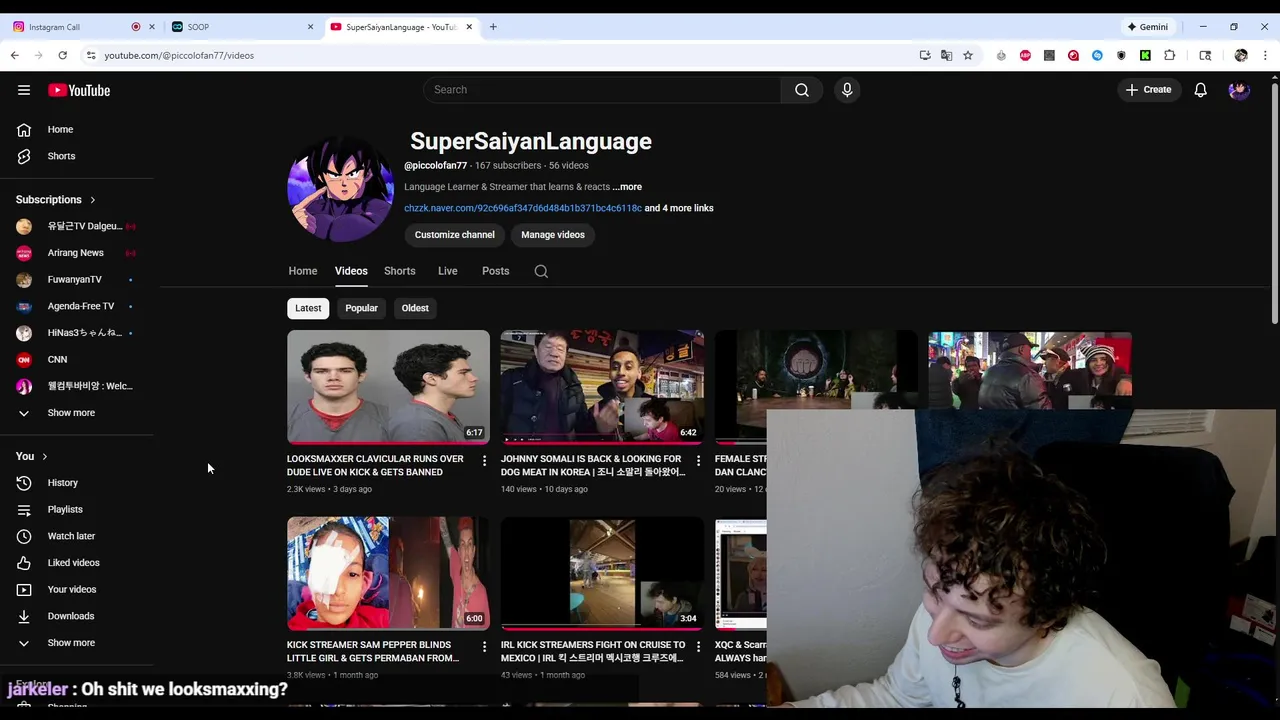Screen dimensions: 1280x720
Task: Open the Gemini button in Chrome
Action: 1148,27
